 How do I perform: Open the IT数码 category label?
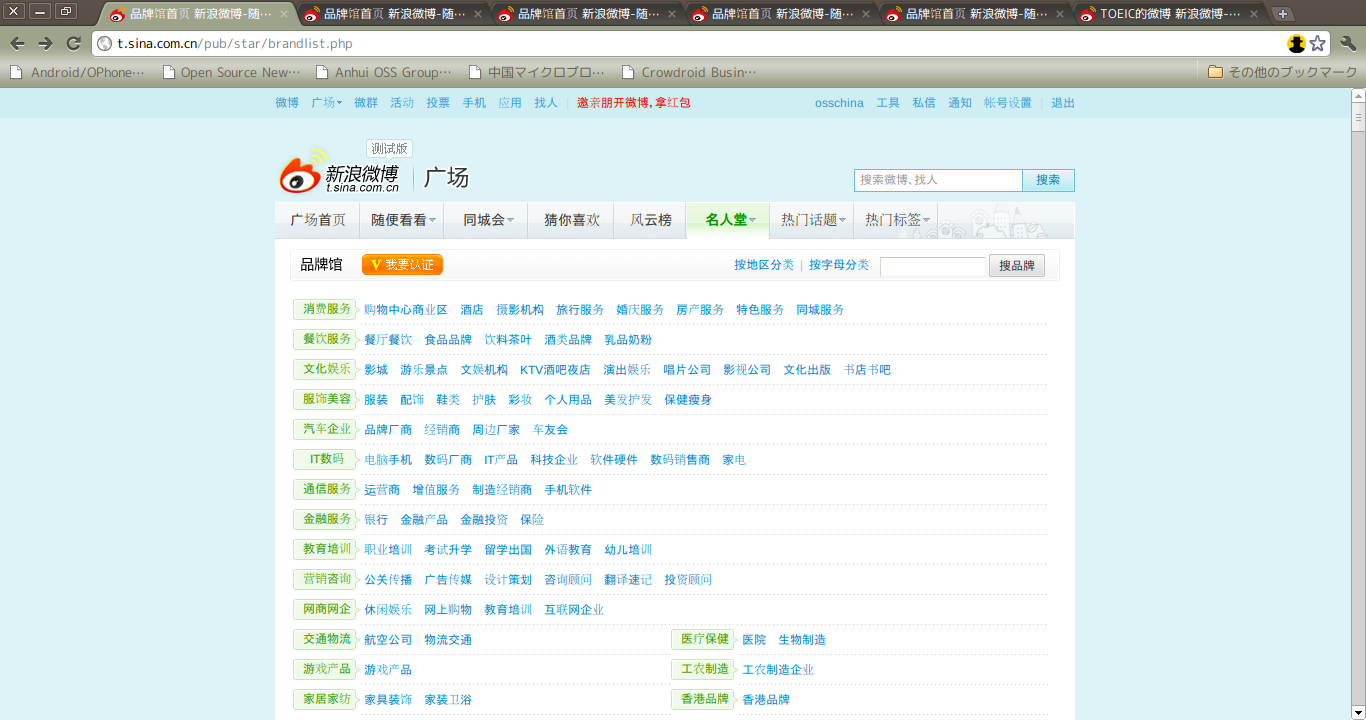(325, 459)
